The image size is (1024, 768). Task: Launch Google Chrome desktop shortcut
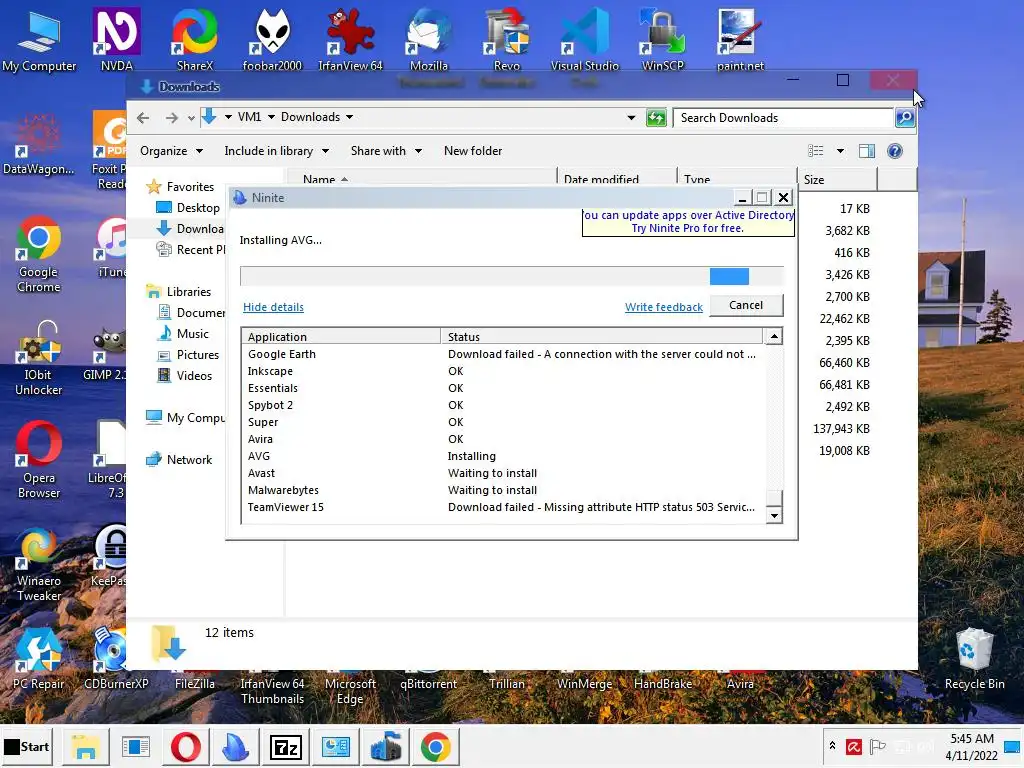pyautogui.click(x=39, y=255)
